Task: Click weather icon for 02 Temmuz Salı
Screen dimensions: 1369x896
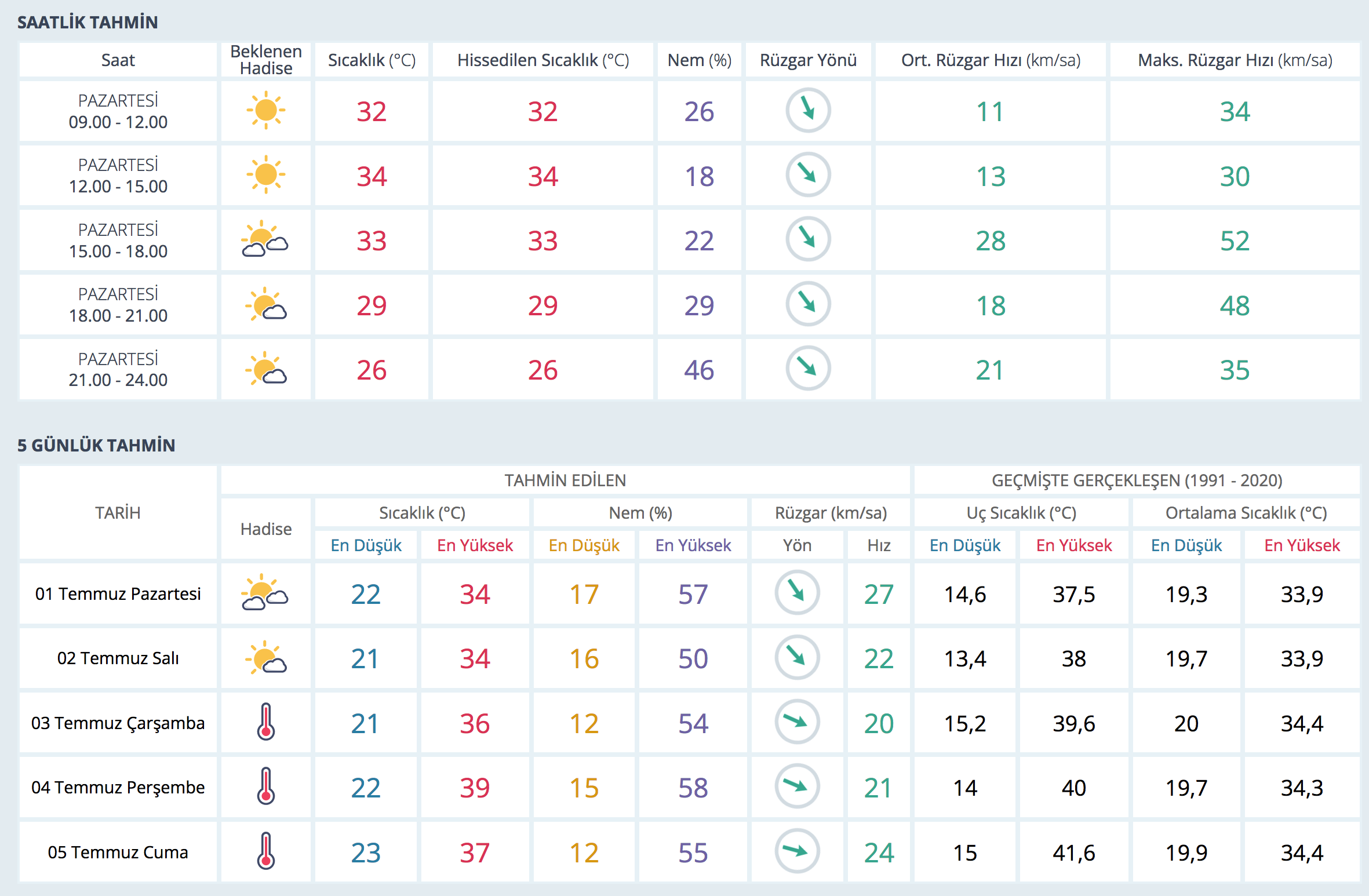Action: [x=265, y=657]
